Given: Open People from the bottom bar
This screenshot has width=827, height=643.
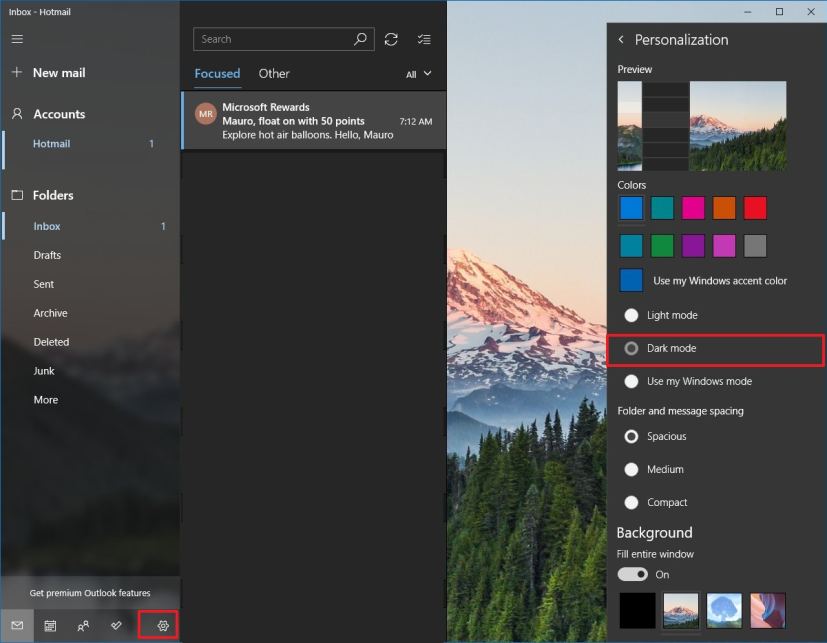Looking at the screenshot, I should click(x=83, y=626).
